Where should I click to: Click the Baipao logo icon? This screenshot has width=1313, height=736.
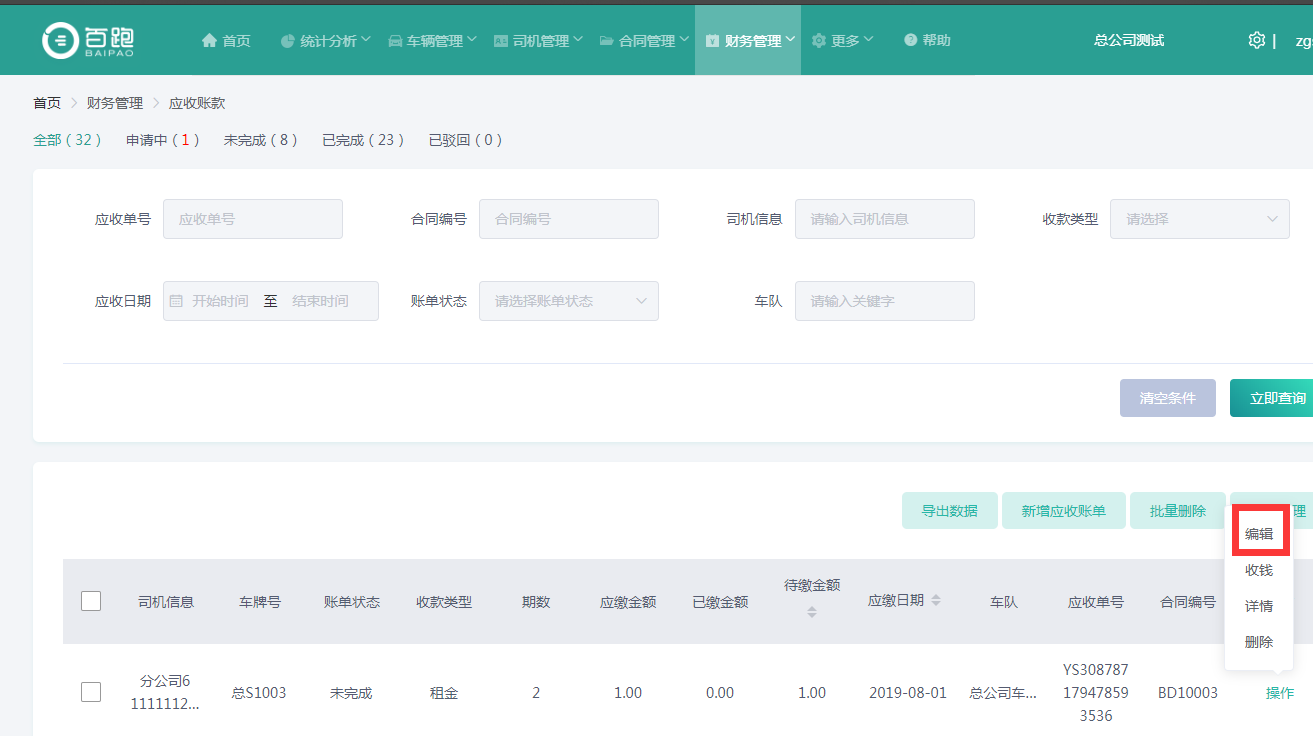click(61, 40)
